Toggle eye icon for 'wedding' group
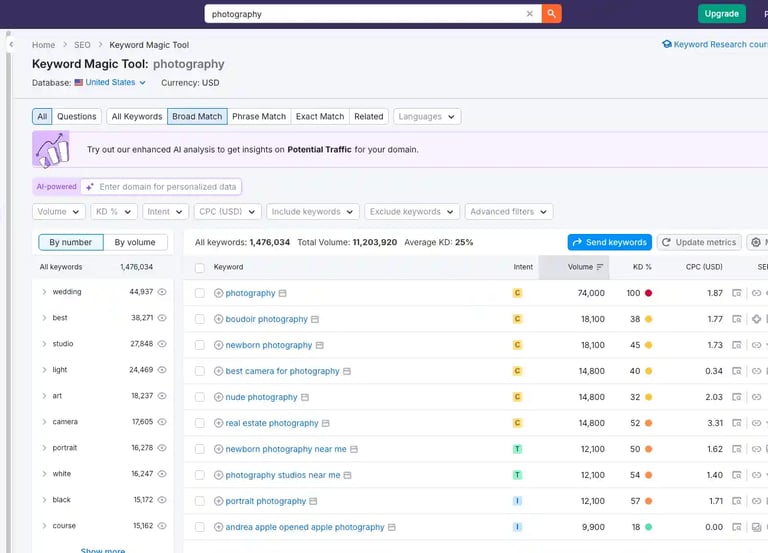The height and width of the screenshot is (553, 768). coord(162,291)
